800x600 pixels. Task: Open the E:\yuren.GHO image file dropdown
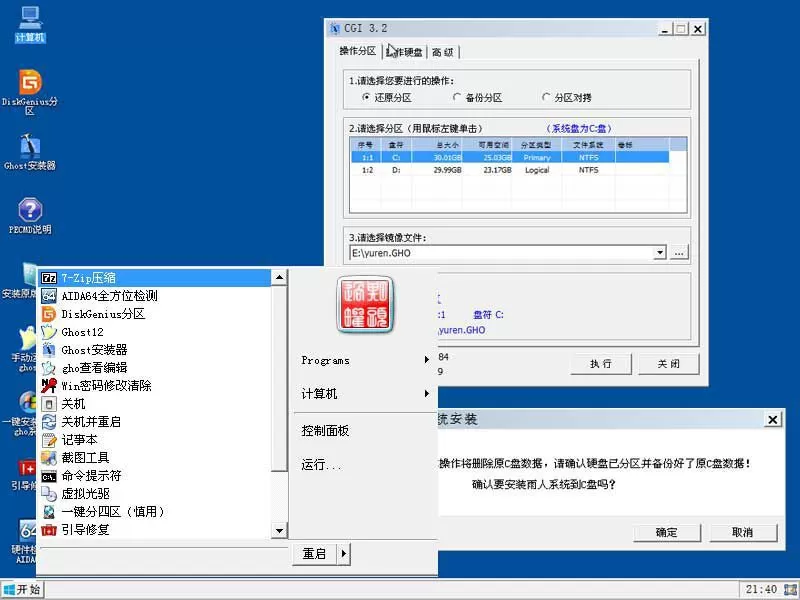pyautogui.click(x=660, y=253)
